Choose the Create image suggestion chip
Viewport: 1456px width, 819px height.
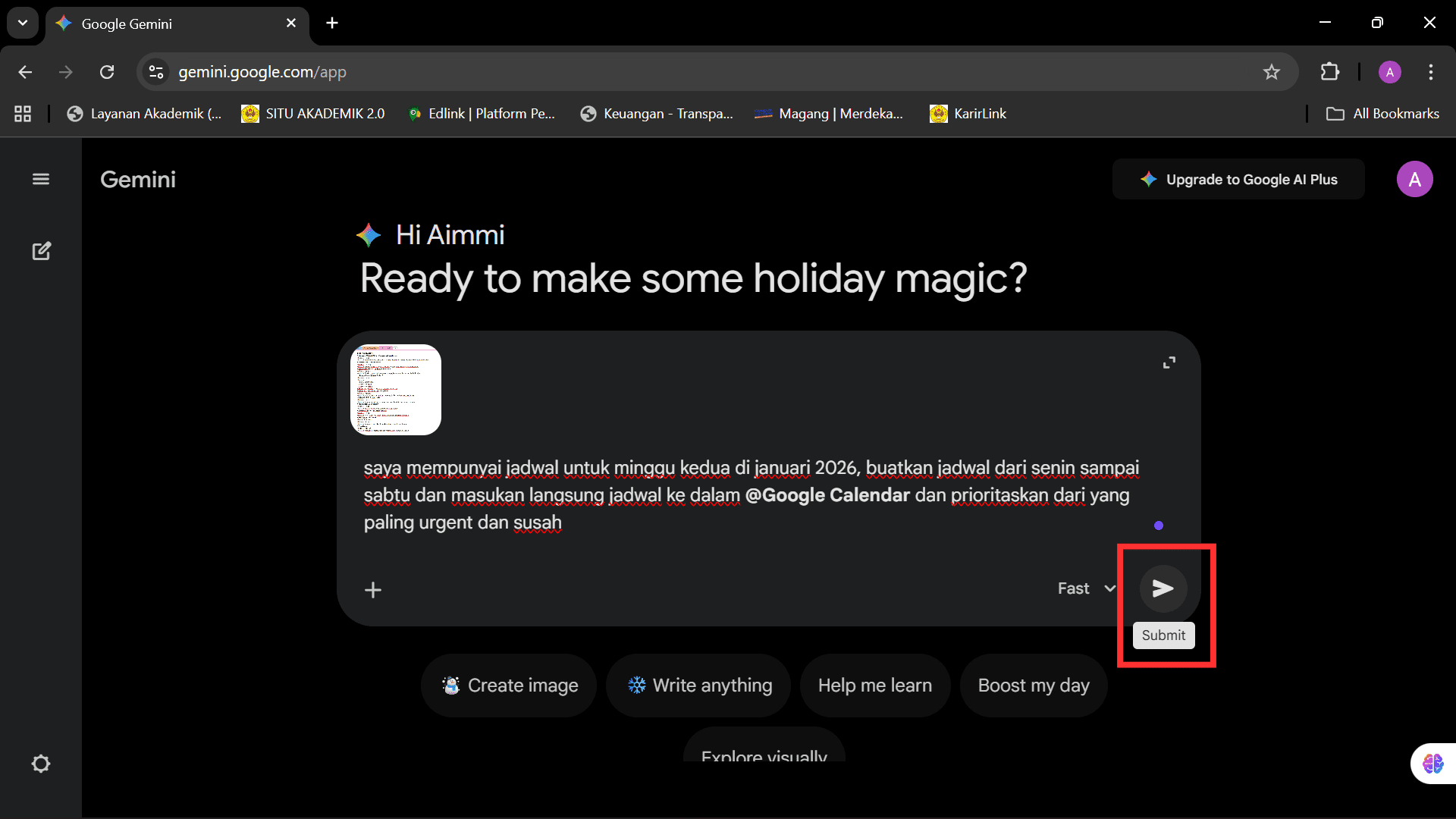pos(510,686)
